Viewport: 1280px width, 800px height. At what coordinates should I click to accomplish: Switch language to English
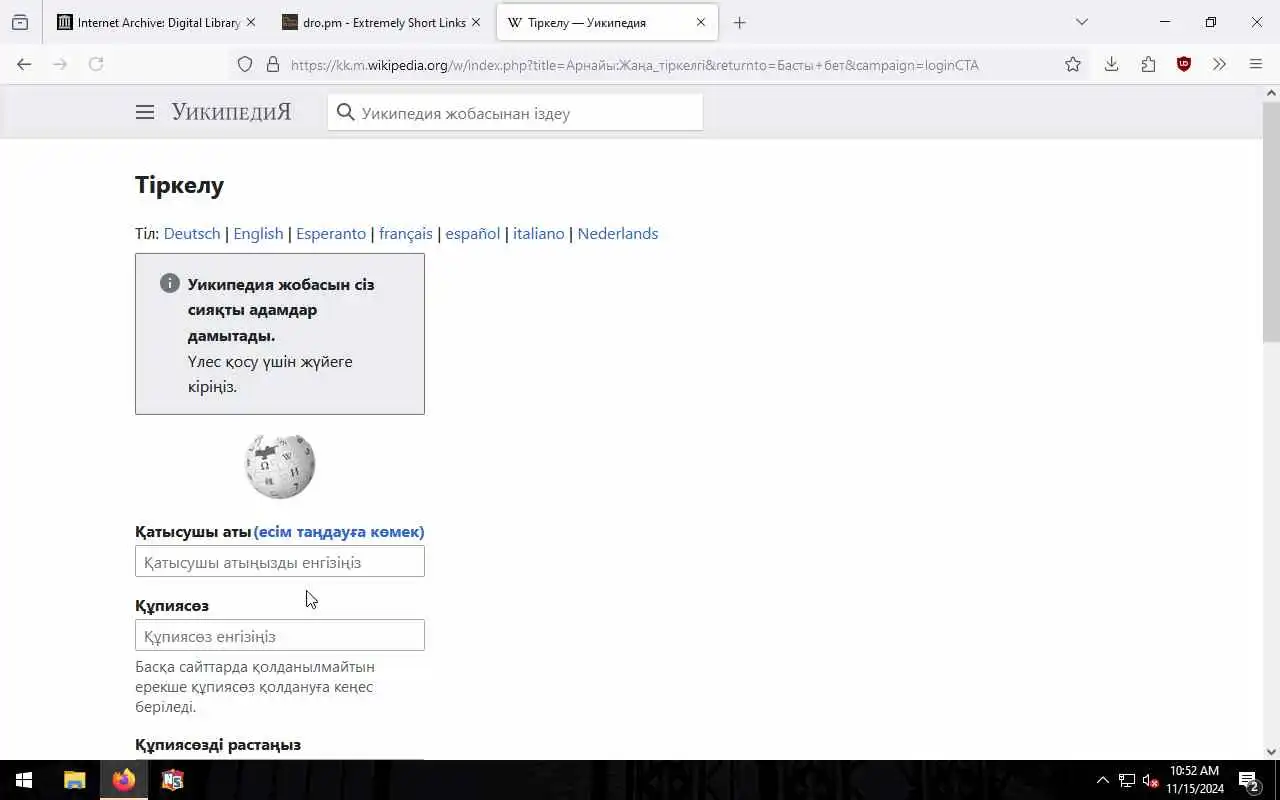pyautogui.click(x=258, y=233)
